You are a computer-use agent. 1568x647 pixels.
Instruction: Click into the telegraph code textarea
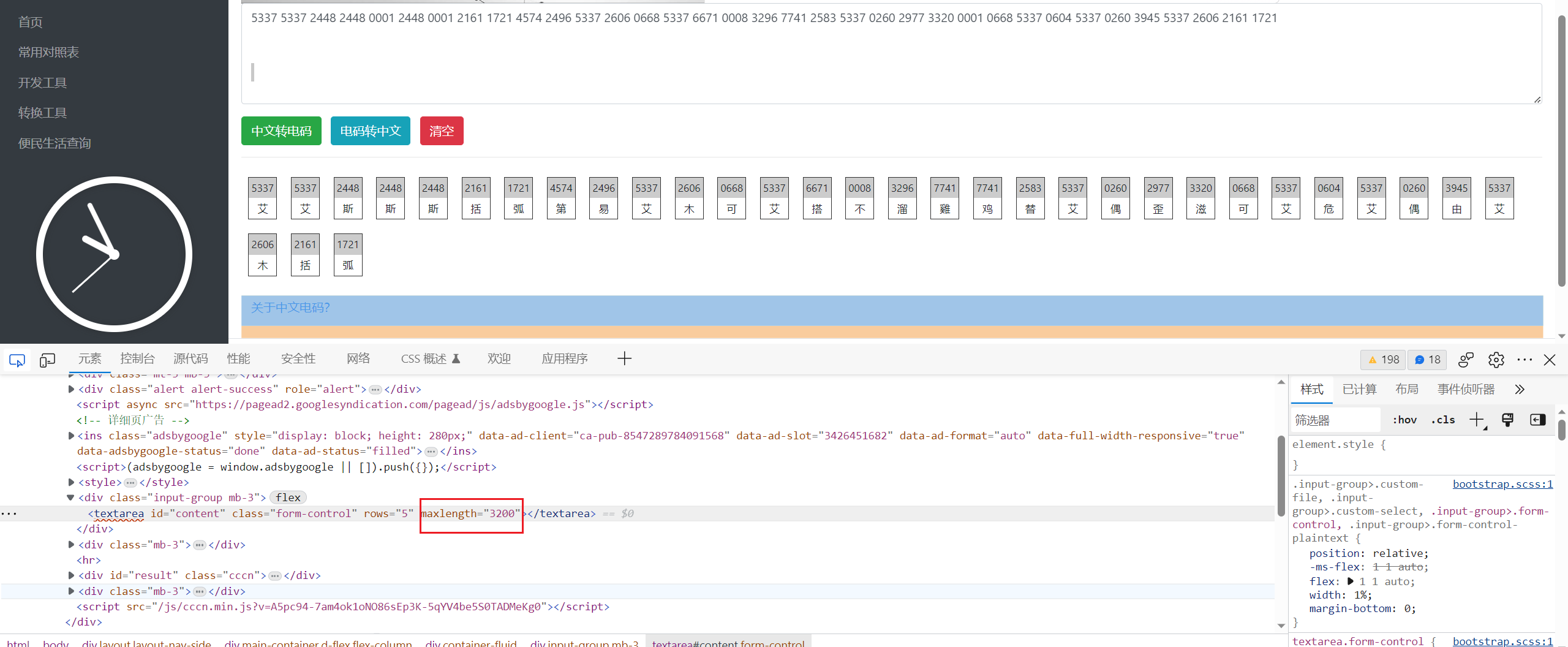[x=891, y=54]
